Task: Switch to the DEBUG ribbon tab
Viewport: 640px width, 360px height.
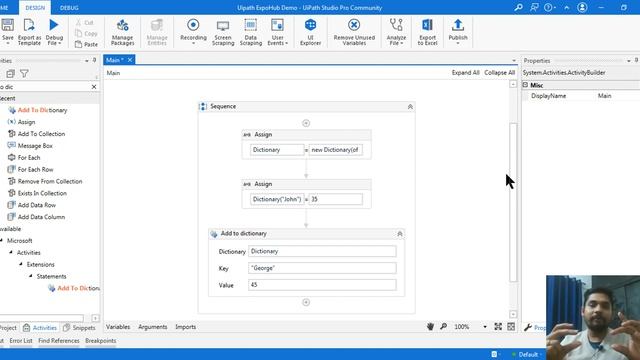Action: point(69,8)
